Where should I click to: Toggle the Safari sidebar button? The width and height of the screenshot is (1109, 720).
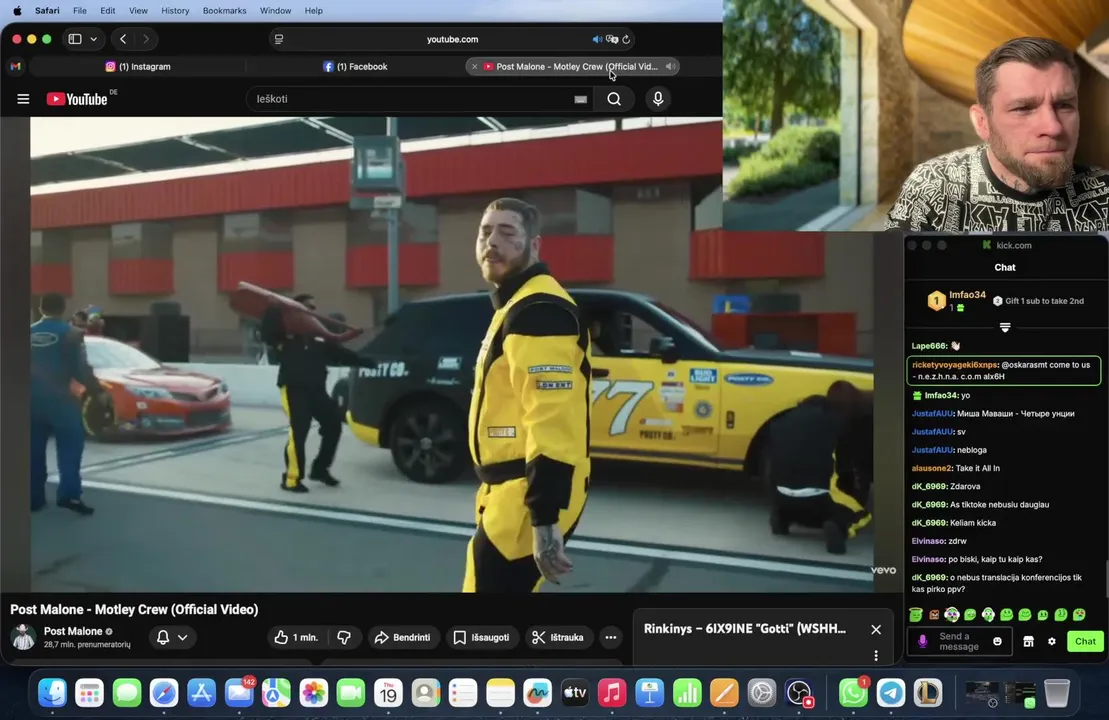[75, 39]
